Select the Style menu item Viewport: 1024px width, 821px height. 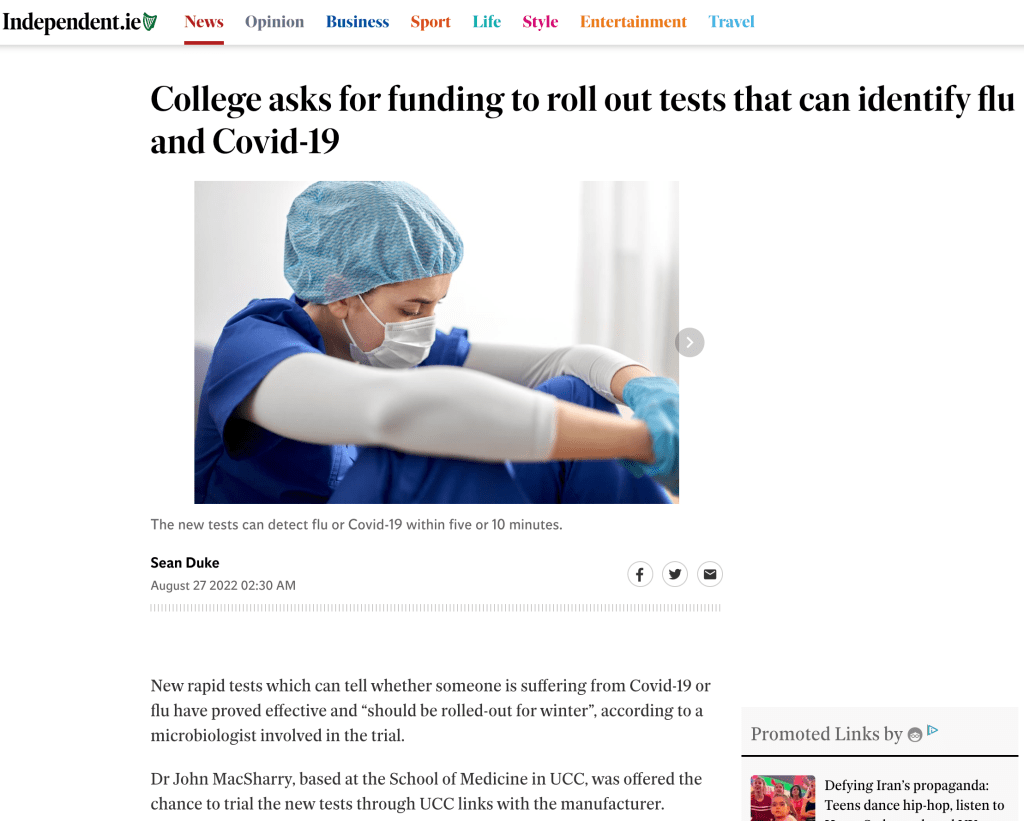540,22
